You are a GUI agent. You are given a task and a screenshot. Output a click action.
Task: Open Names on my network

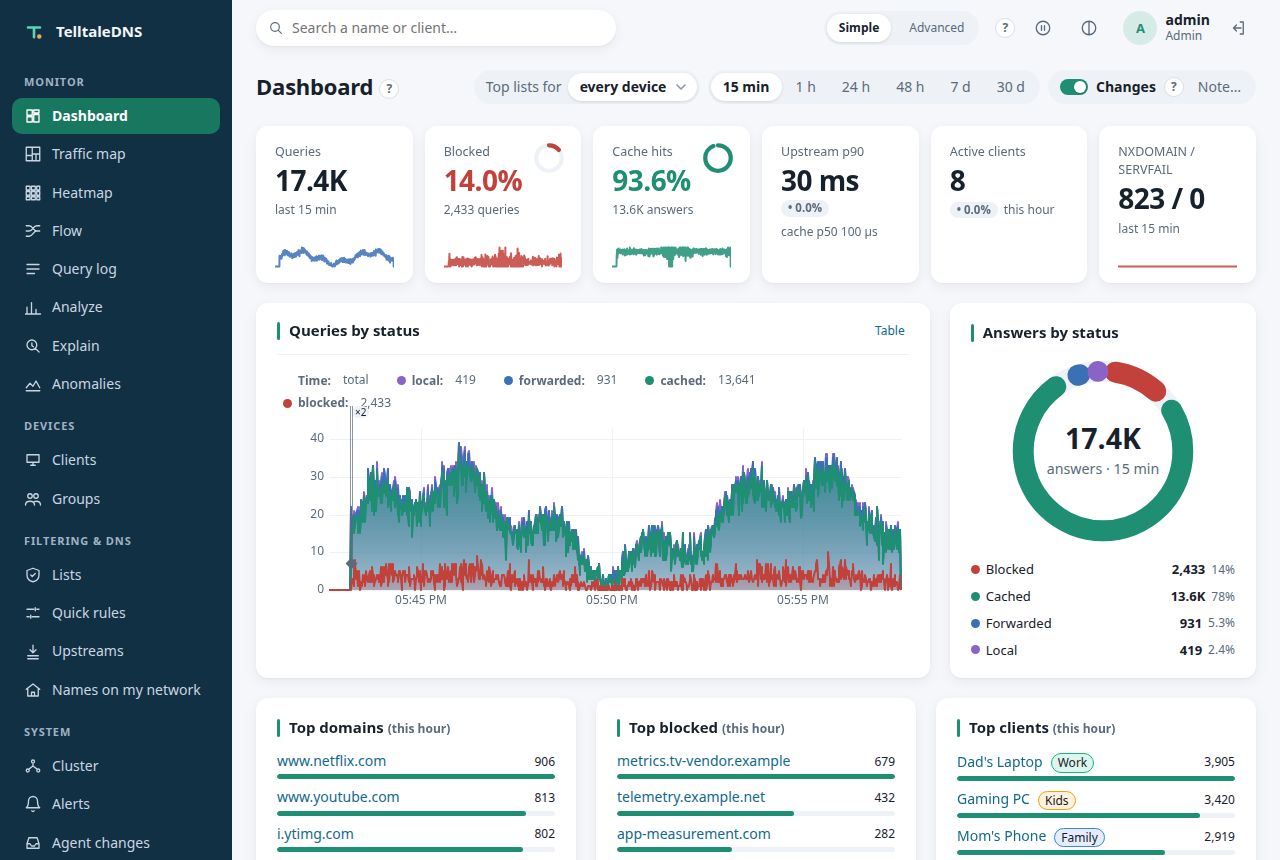pyautogui.click(x=116, y=690)
